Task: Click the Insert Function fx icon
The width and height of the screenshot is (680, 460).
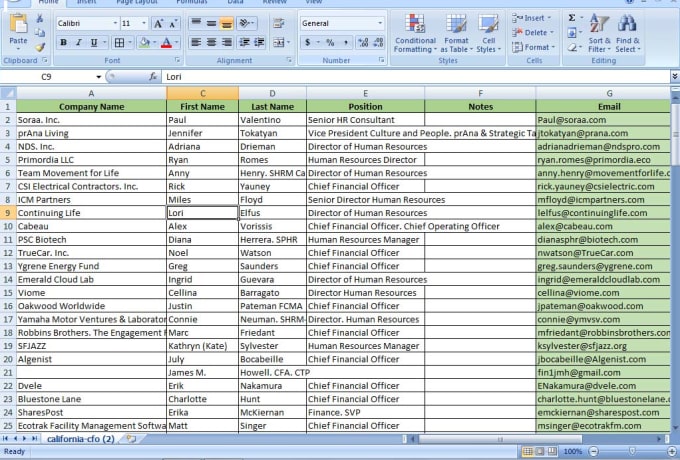Action: click(153, 77)
